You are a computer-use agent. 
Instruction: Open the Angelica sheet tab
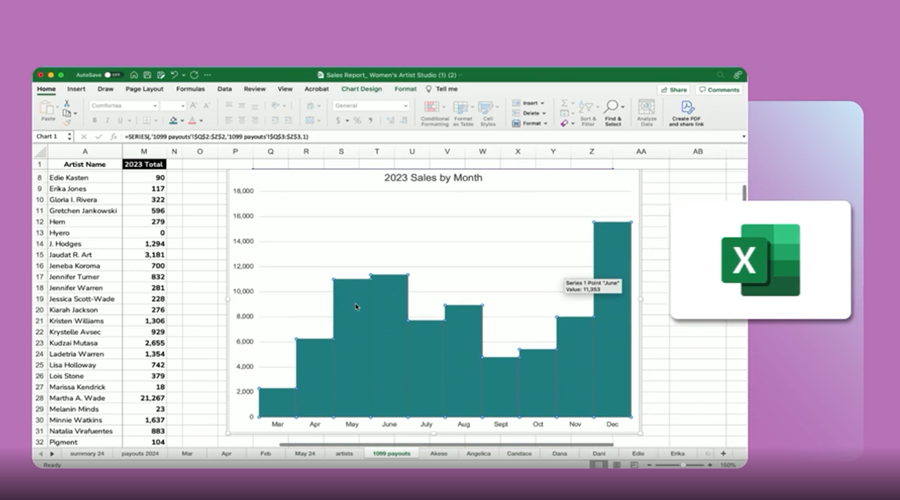click(x=478, y=454)
